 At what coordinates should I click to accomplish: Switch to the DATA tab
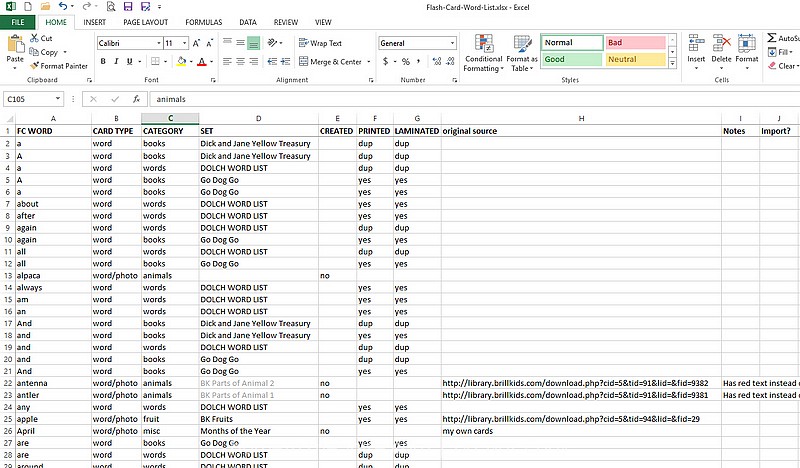[x=248, y=22]
